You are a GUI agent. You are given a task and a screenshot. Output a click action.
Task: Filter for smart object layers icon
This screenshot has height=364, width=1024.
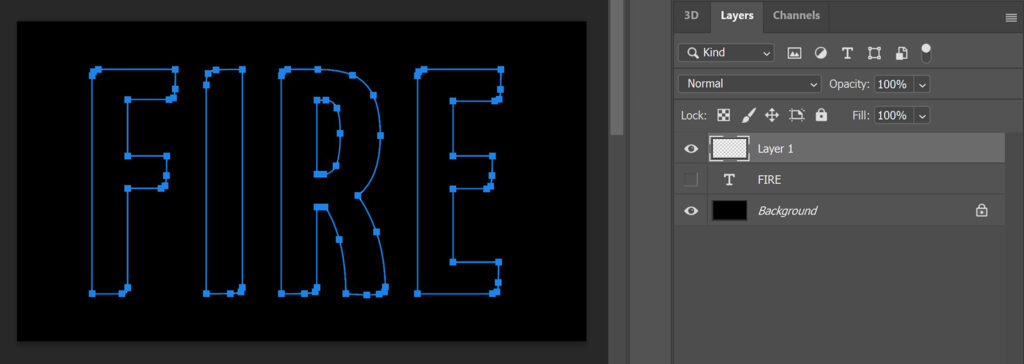point(901,53)
